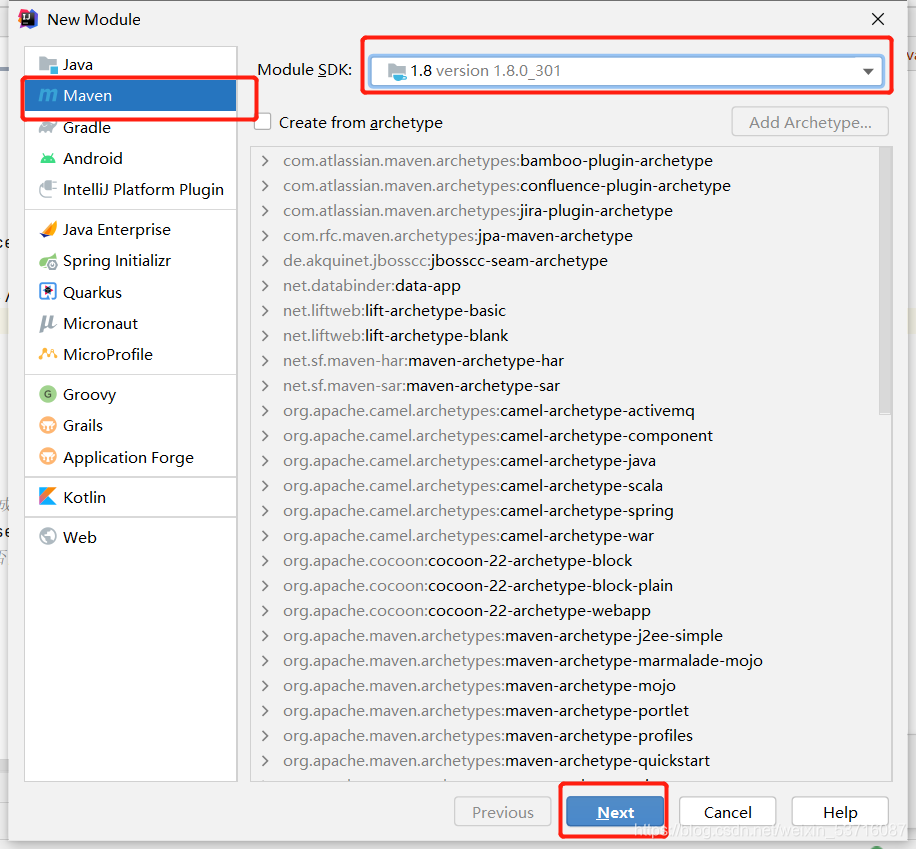Select camel-archetype-spring row
The height and width of the screenshot is (849, 916).
pyautogui.click(x=564, y=511)
